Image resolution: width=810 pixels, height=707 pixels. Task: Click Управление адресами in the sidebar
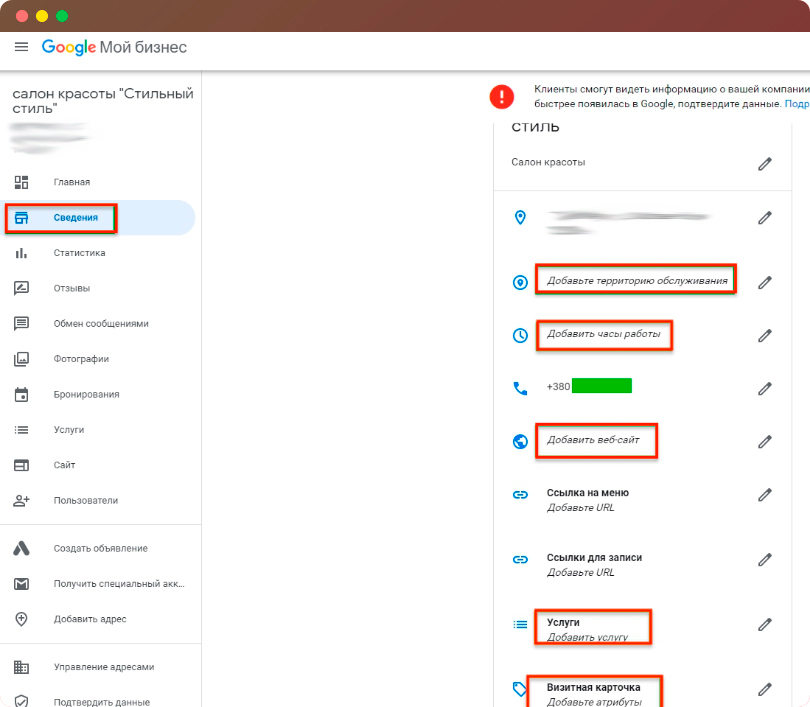pyautogui.click(x=104, y=667)
